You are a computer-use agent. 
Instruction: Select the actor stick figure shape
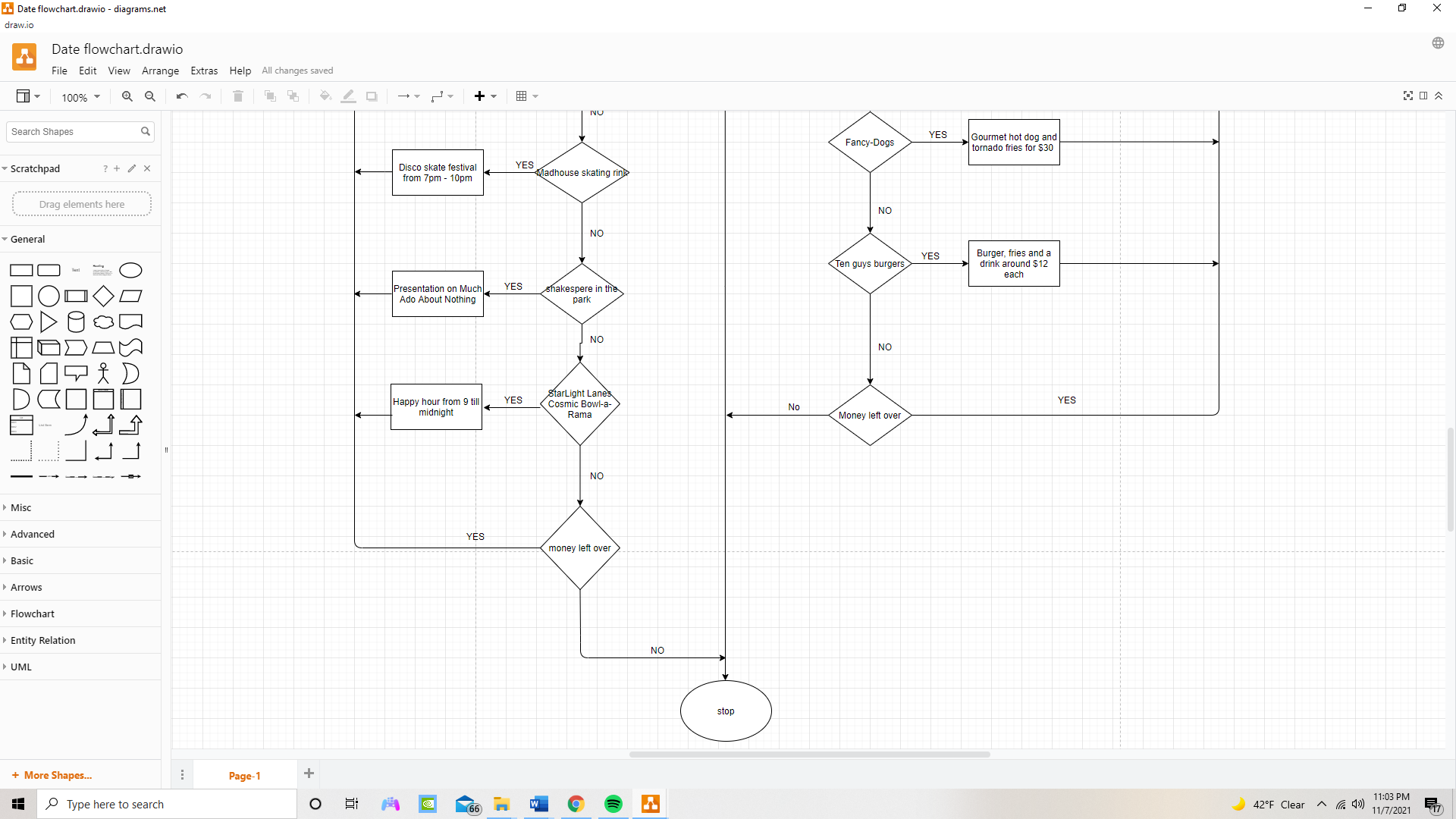(104, 373)
